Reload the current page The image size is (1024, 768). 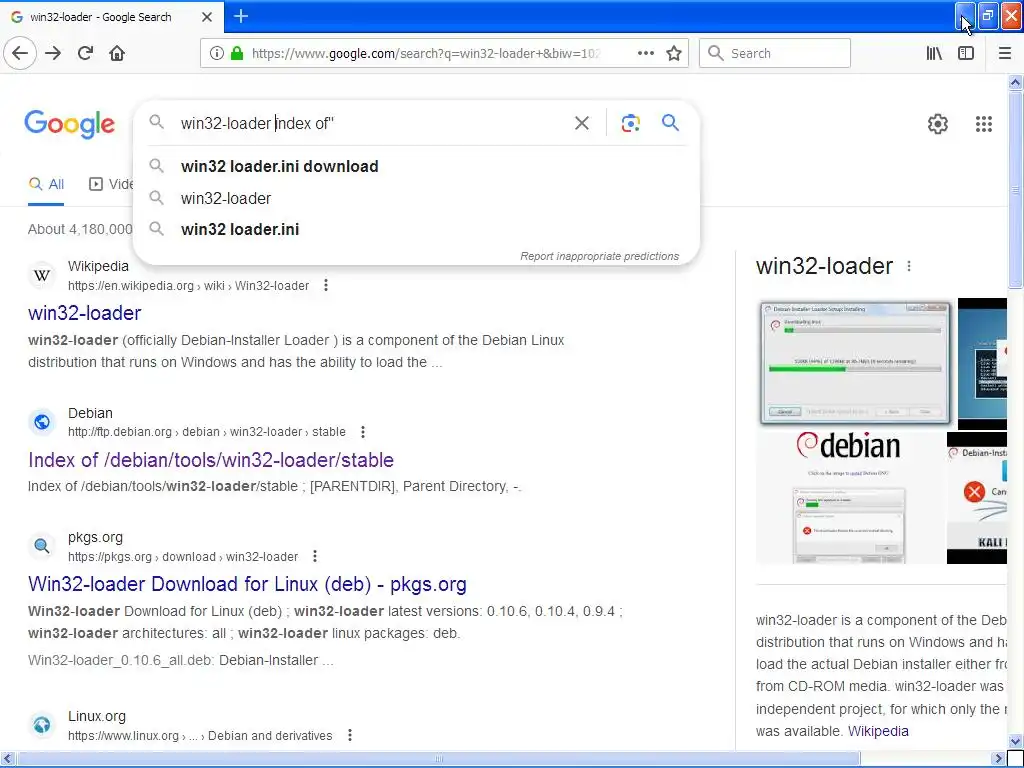click(x=85, y=54)
